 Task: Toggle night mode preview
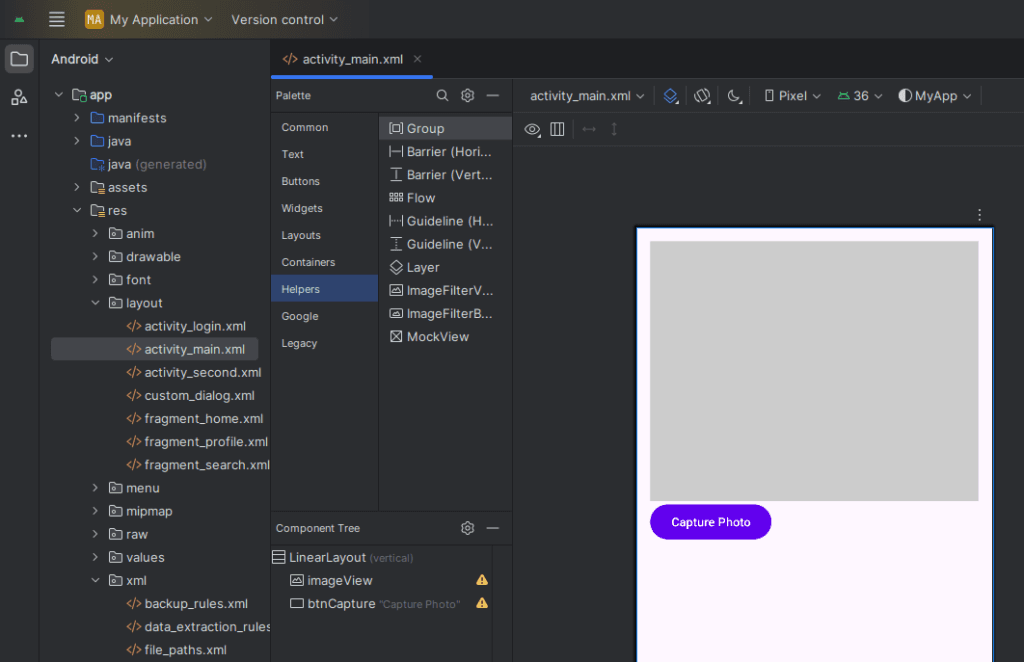[x=734, y=96]
